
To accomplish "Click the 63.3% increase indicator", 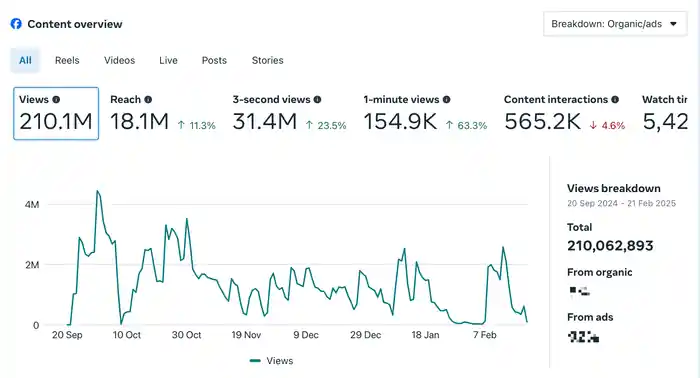I will (x=466, y=125).
